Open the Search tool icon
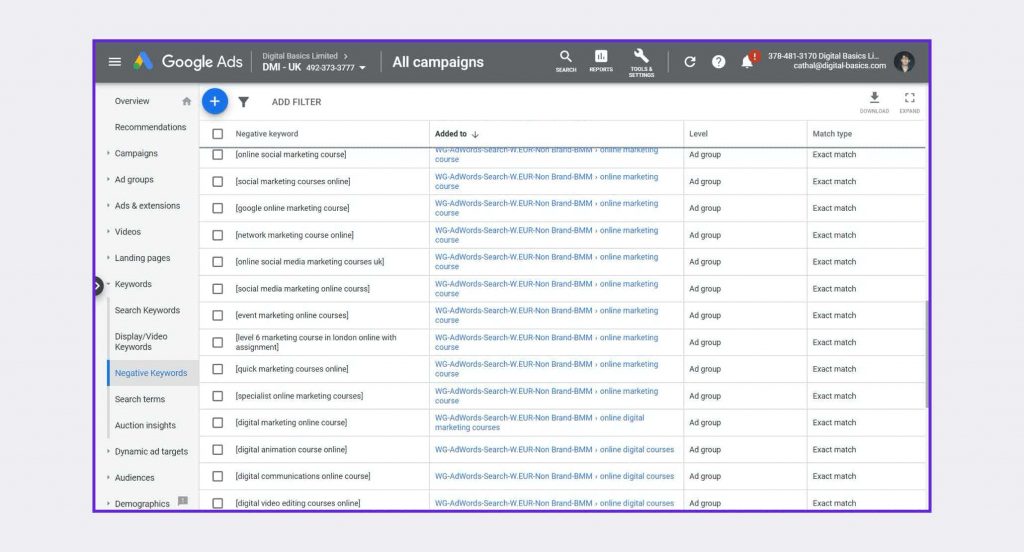The width and height of the screenshot is (1024, 552). [566, 61]
